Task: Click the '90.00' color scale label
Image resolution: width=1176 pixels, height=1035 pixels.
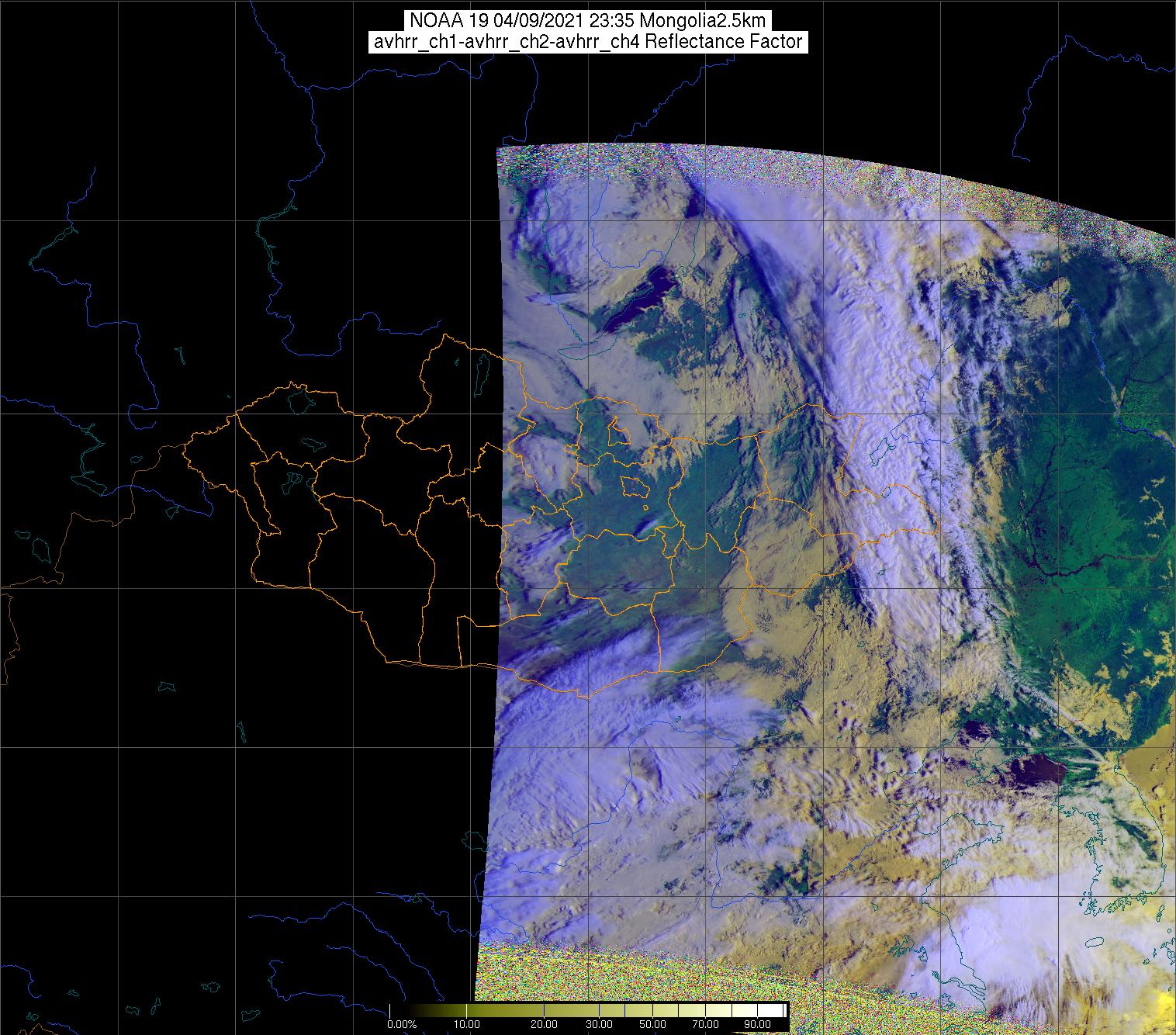Action: tap(757, 1024)
